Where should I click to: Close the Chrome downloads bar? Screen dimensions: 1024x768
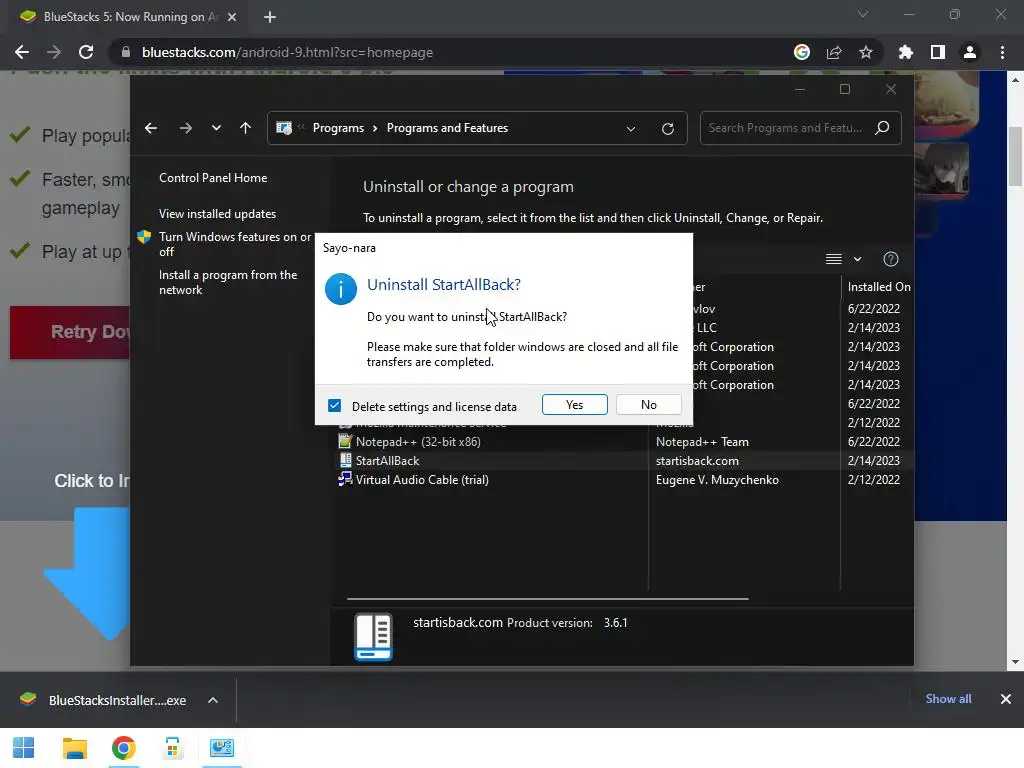point(1006,699)
